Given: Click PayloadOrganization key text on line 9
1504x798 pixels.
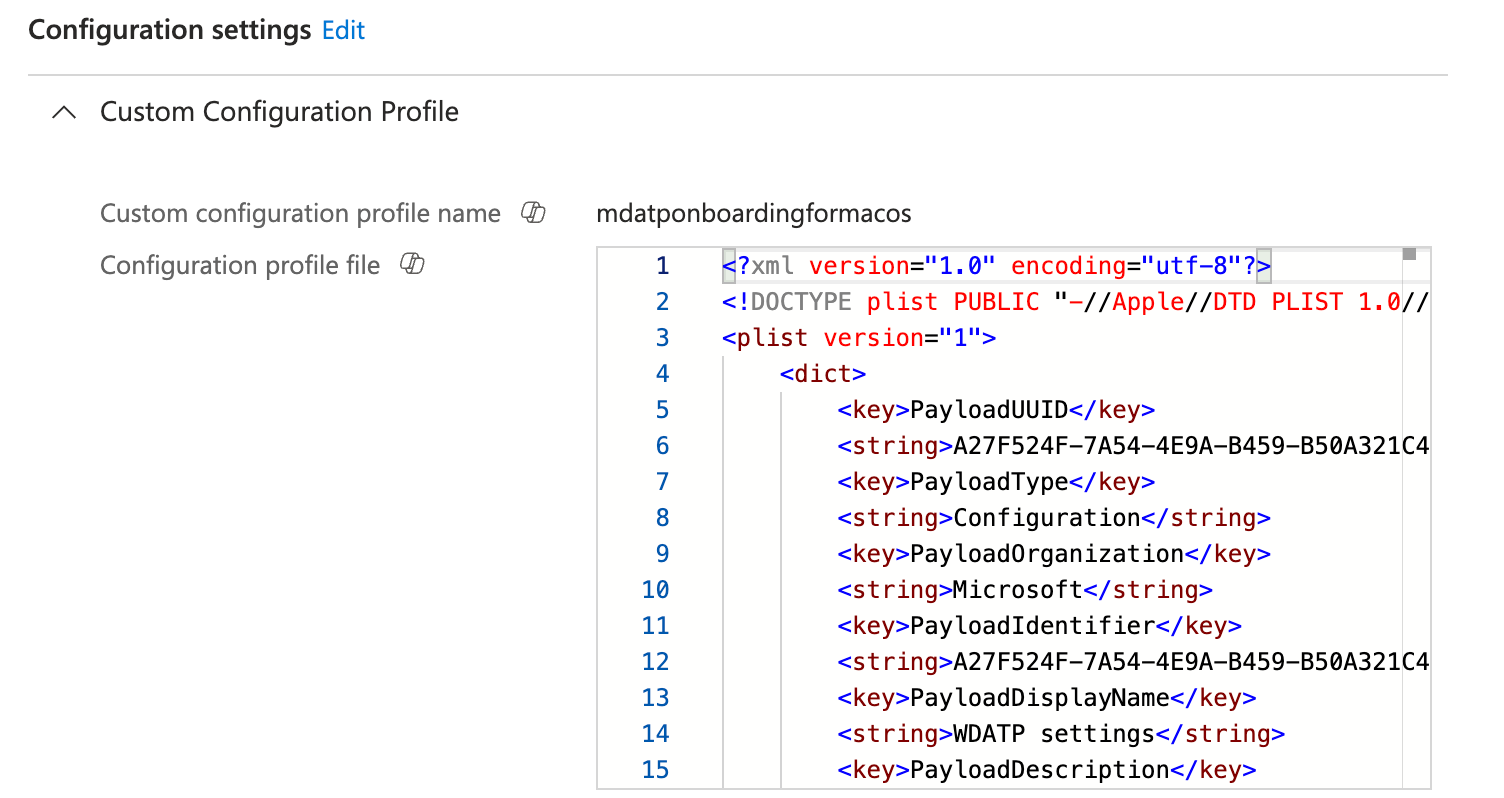Looking at the screenshot, I should 1046,554.
